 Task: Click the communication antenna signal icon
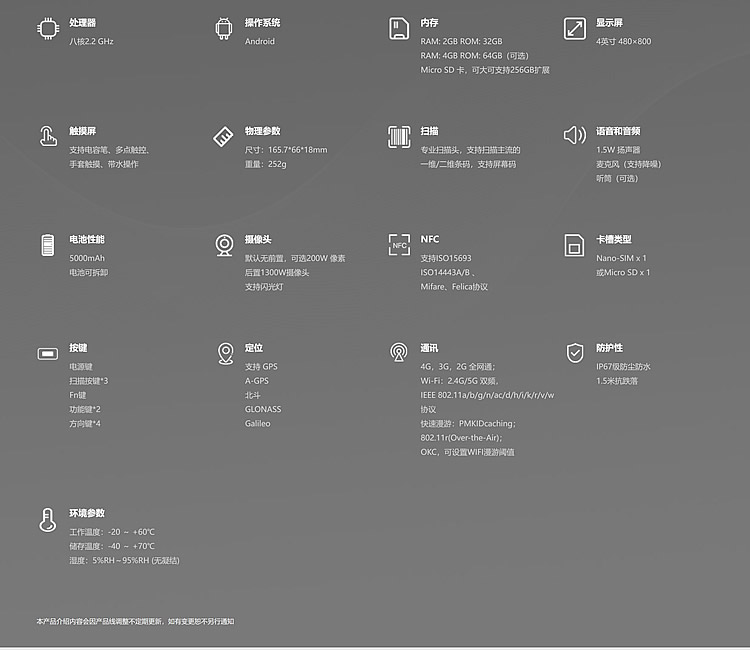[x=399, y=353]
